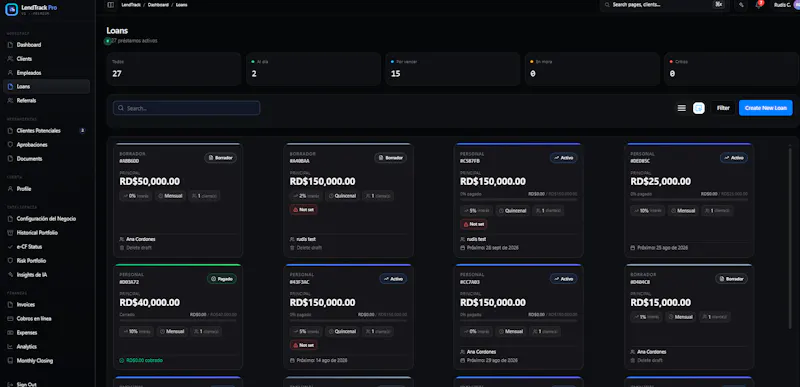
Task: Filter by Crítico stat card
Action: click(732, 69)
